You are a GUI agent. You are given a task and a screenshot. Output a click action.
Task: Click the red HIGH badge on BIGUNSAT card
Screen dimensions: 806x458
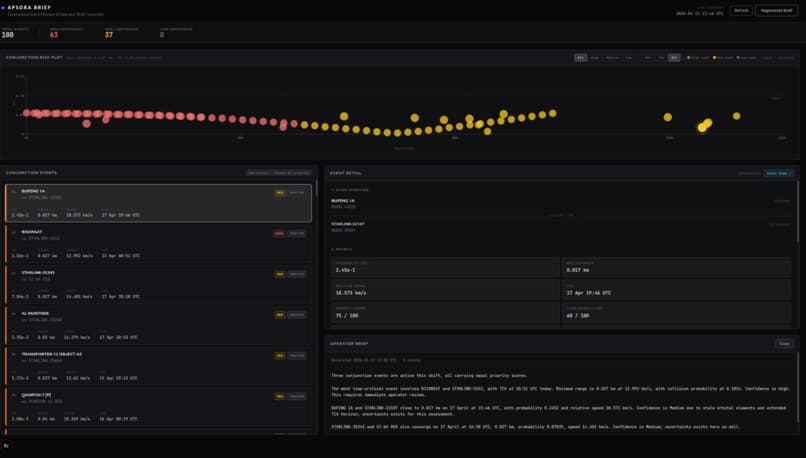click(279, 233)
